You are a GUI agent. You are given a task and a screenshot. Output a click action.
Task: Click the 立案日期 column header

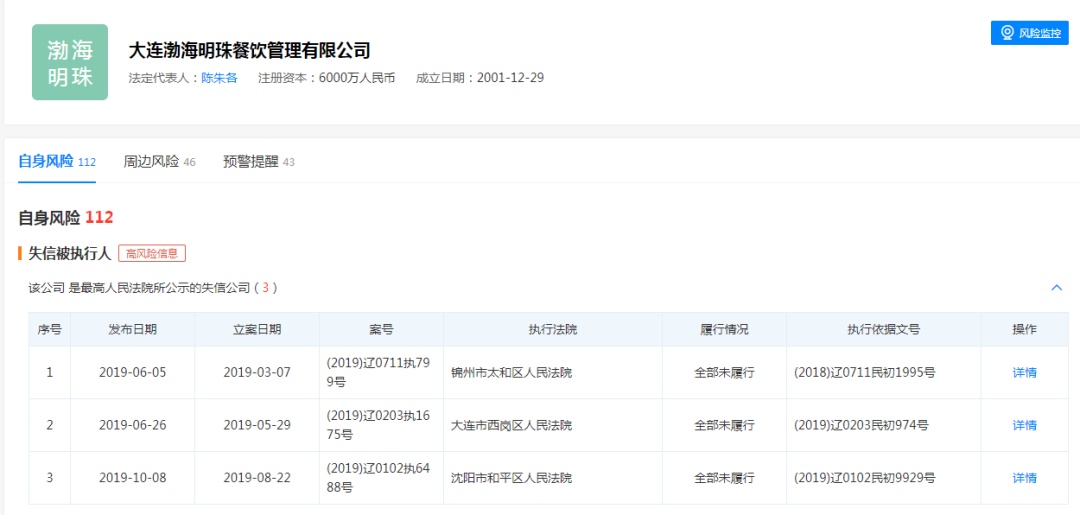pos(257,330)
